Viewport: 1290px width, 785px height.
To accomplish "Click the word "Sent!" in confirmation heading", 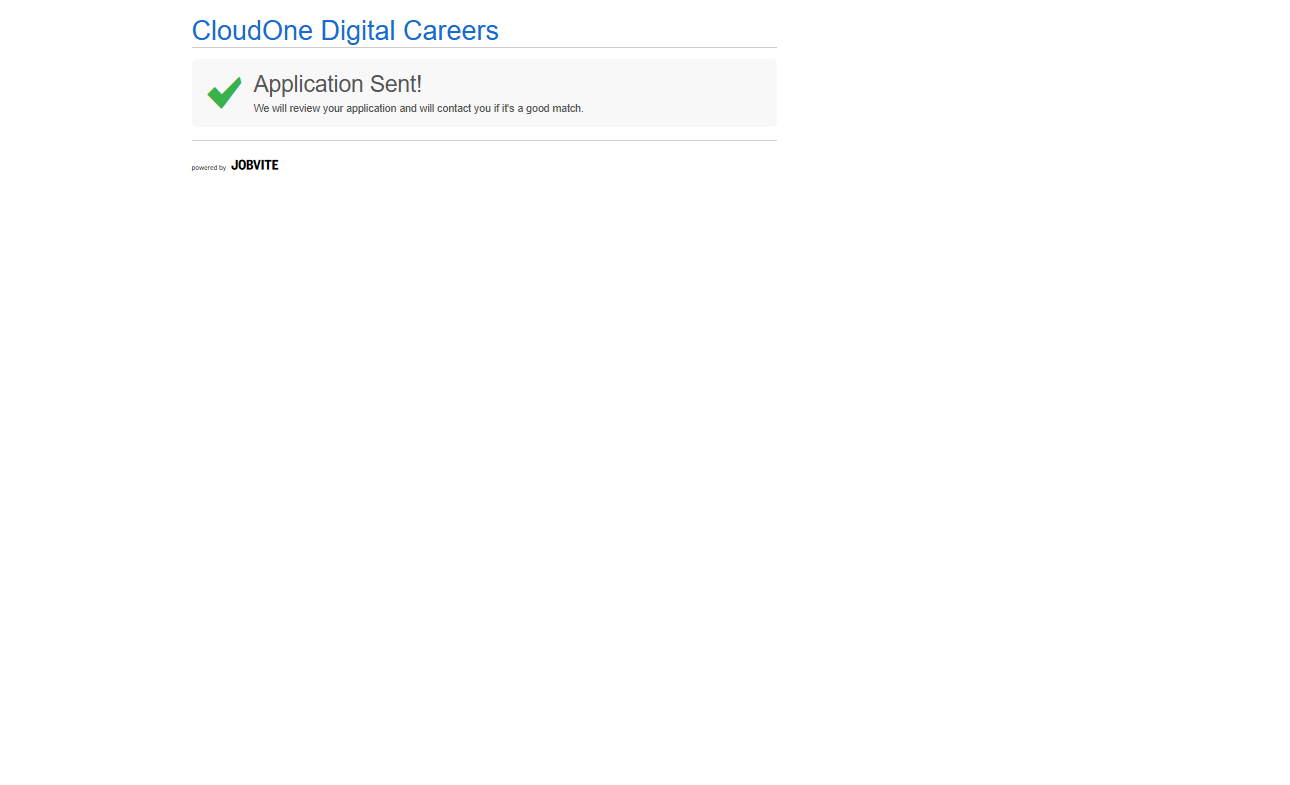I will tap(396, 84).
